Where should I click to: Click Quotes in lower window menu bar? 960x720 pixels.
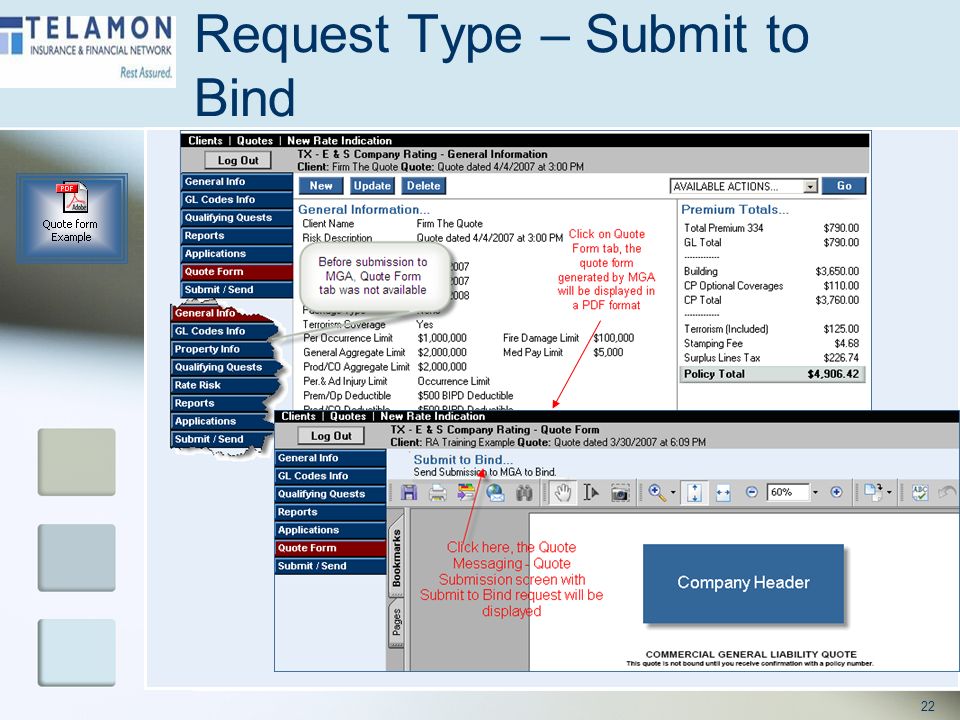348,416
